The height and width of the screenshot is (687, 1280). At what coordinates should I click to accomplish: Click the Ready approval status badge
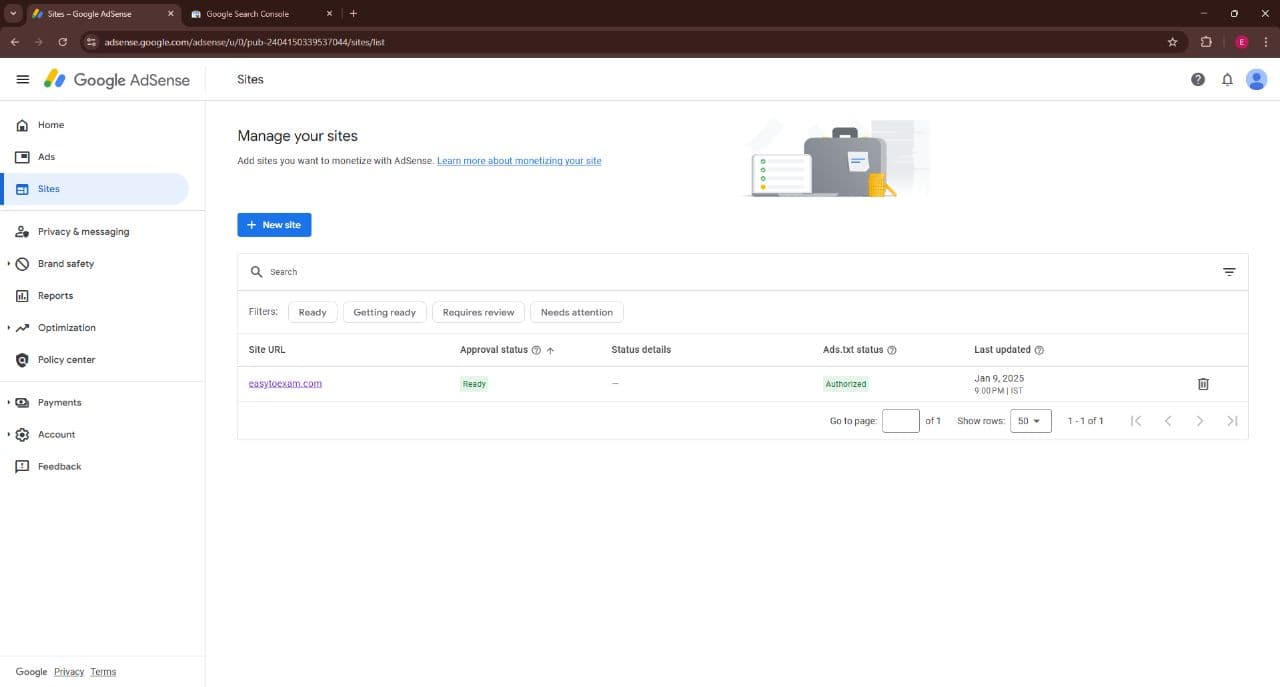pyautogui.click(x=474, y=384)
